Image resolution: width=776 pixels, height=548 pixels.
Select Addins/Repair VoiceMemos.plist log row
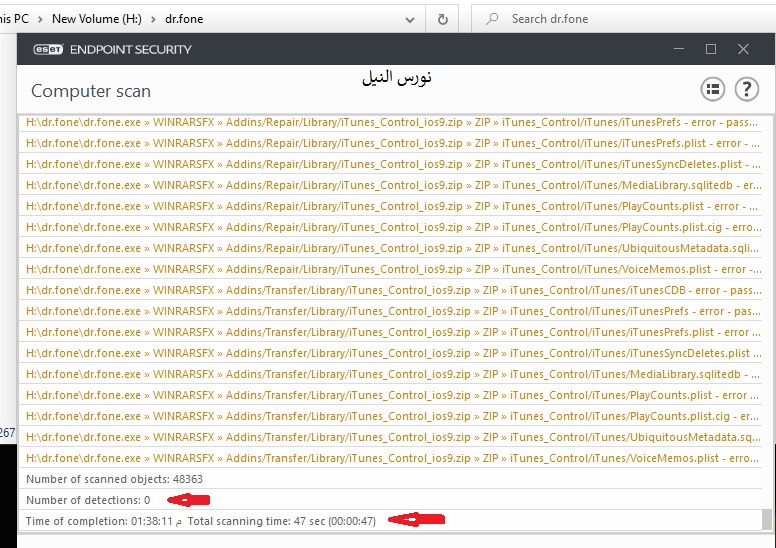click(x=388, y=269)
